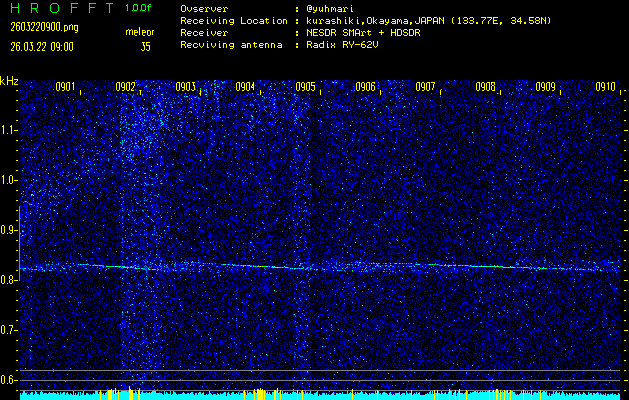Click the NESDR SMArt + HDSDR receiver text

click(363, 33)
